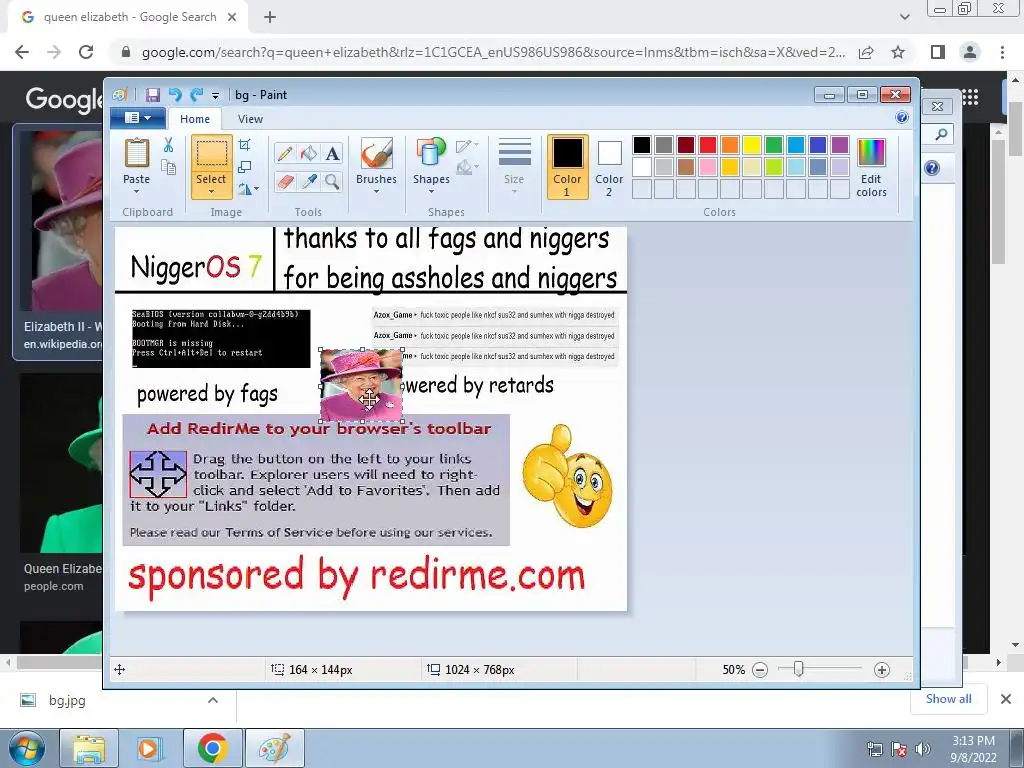Screen dimensions: 1024x768
Task: Open the Paste dropdown arrow
Action: pos(136,192)
